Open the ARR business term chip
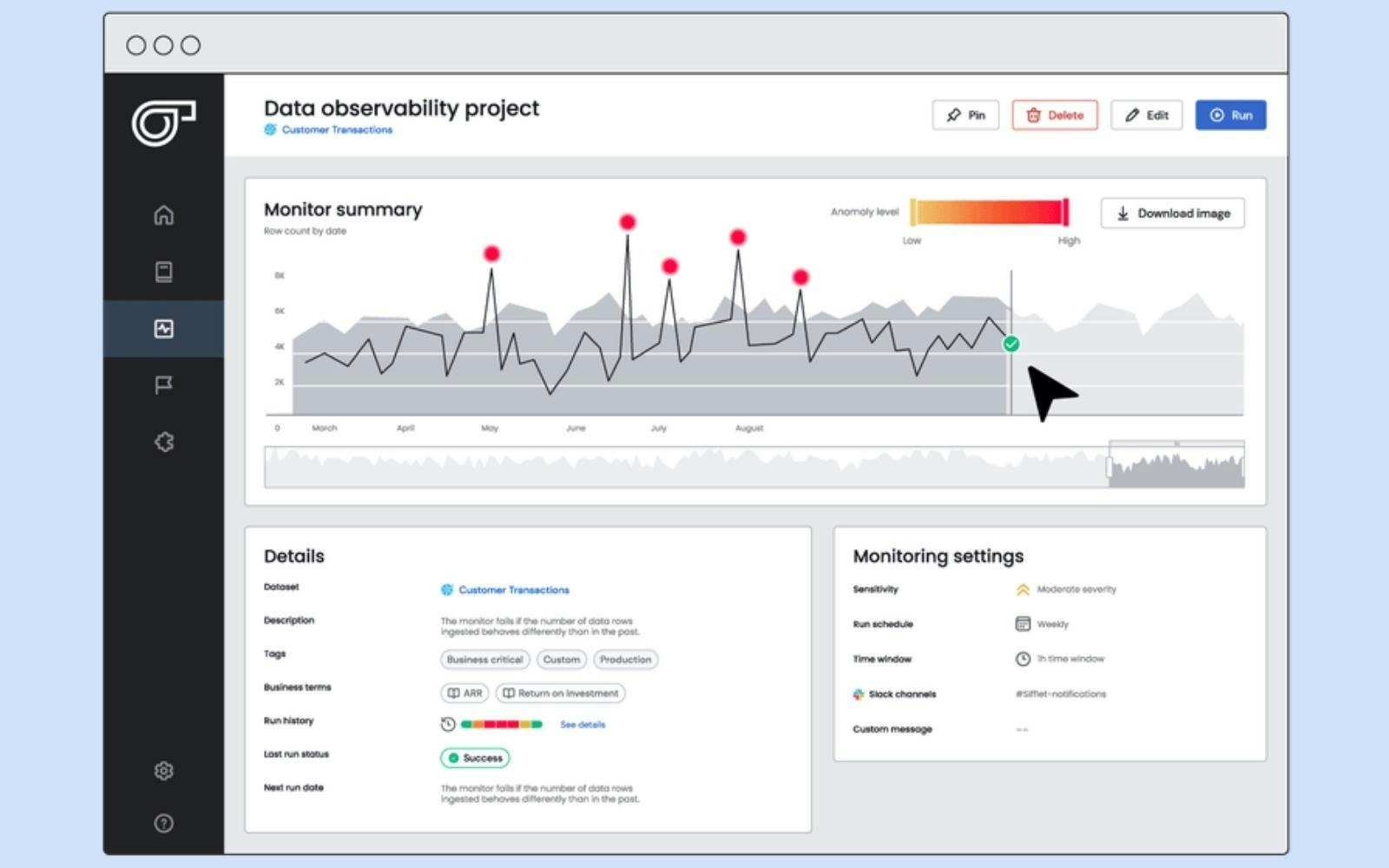Screen dimensions: 1389x868 click(464, 693)
